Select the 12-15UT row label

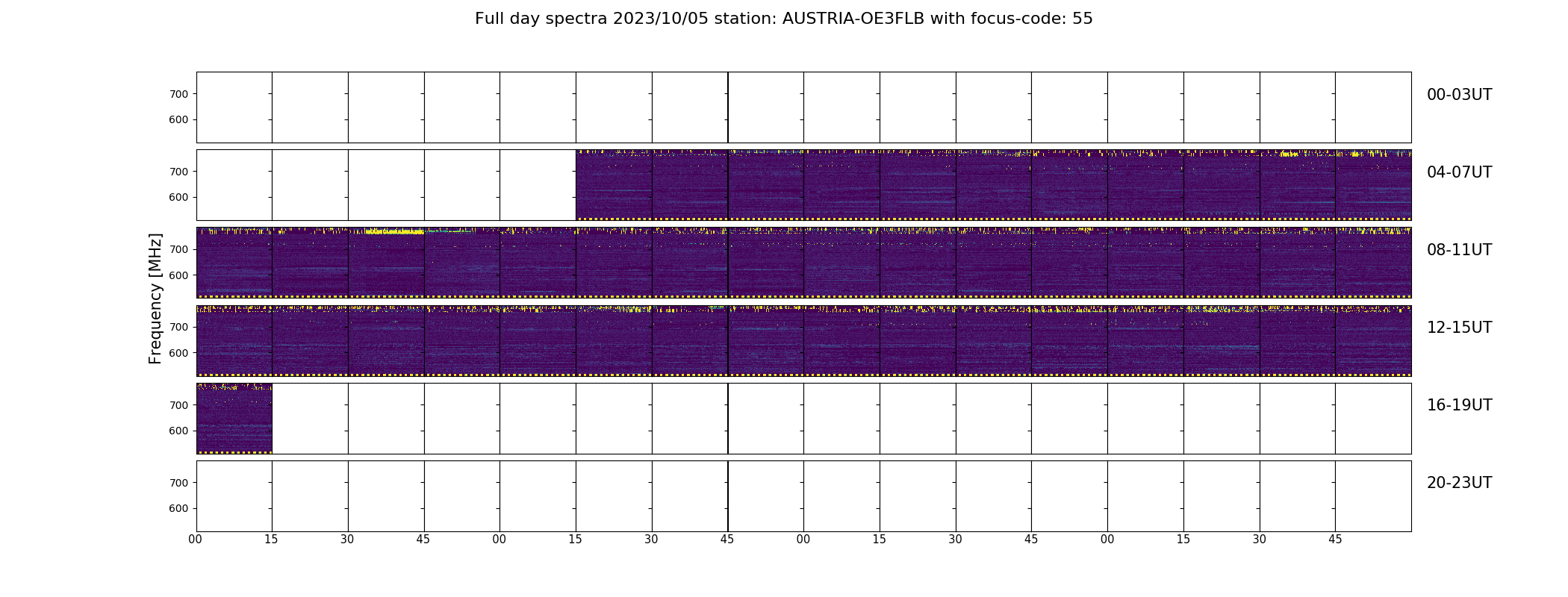pyautogui.click(x=1459, y=328)
